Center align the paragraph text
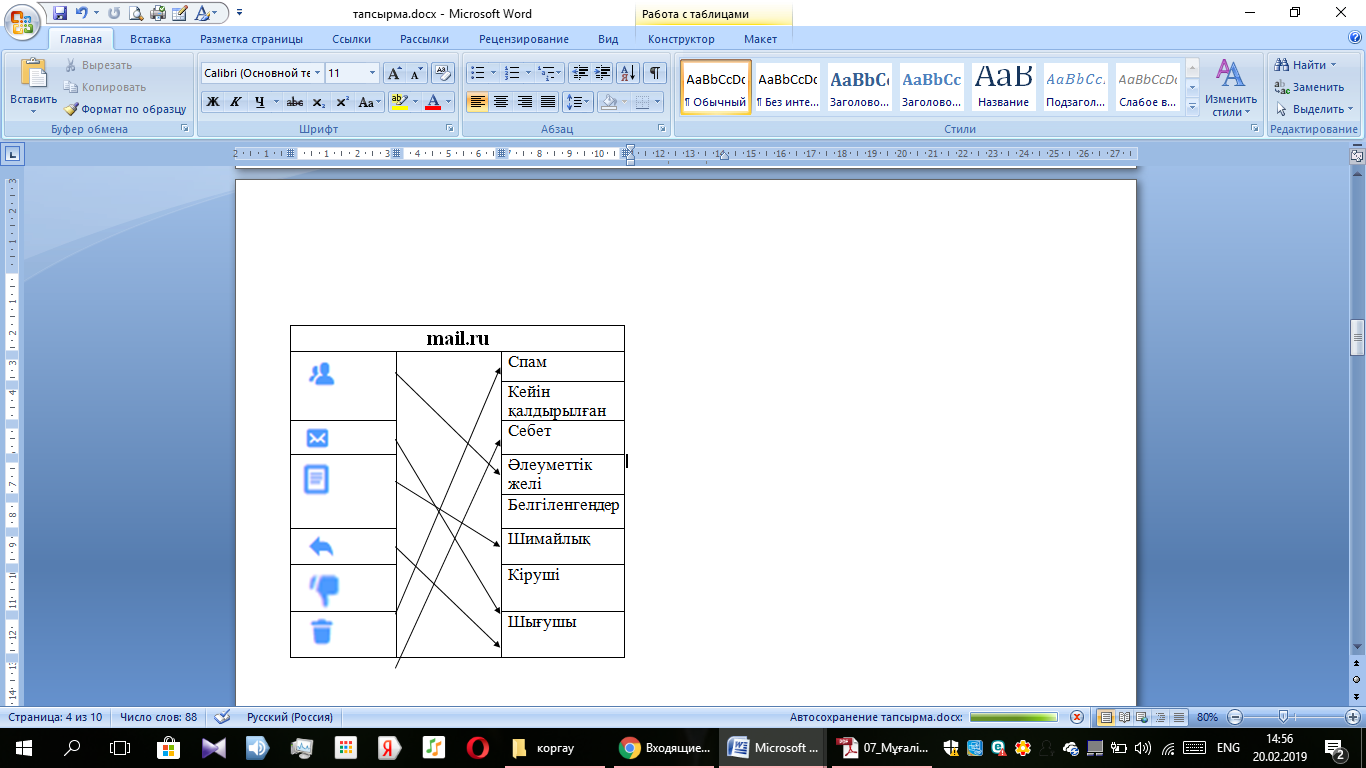This screenshot has height=768, width=1366. pyautogui.click(x=501, y=102)
